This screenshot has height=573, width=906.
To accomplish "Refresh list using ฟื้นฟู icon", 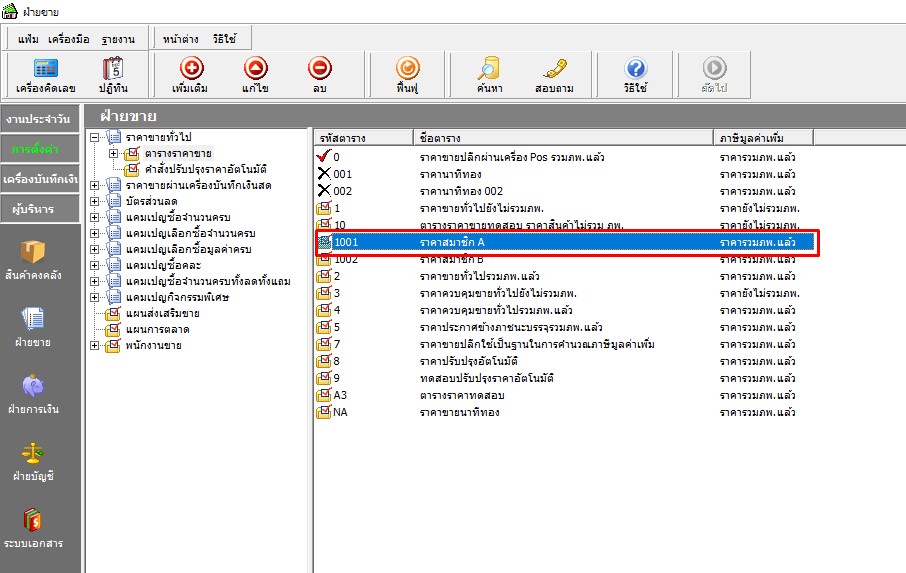I will point(407,75).
